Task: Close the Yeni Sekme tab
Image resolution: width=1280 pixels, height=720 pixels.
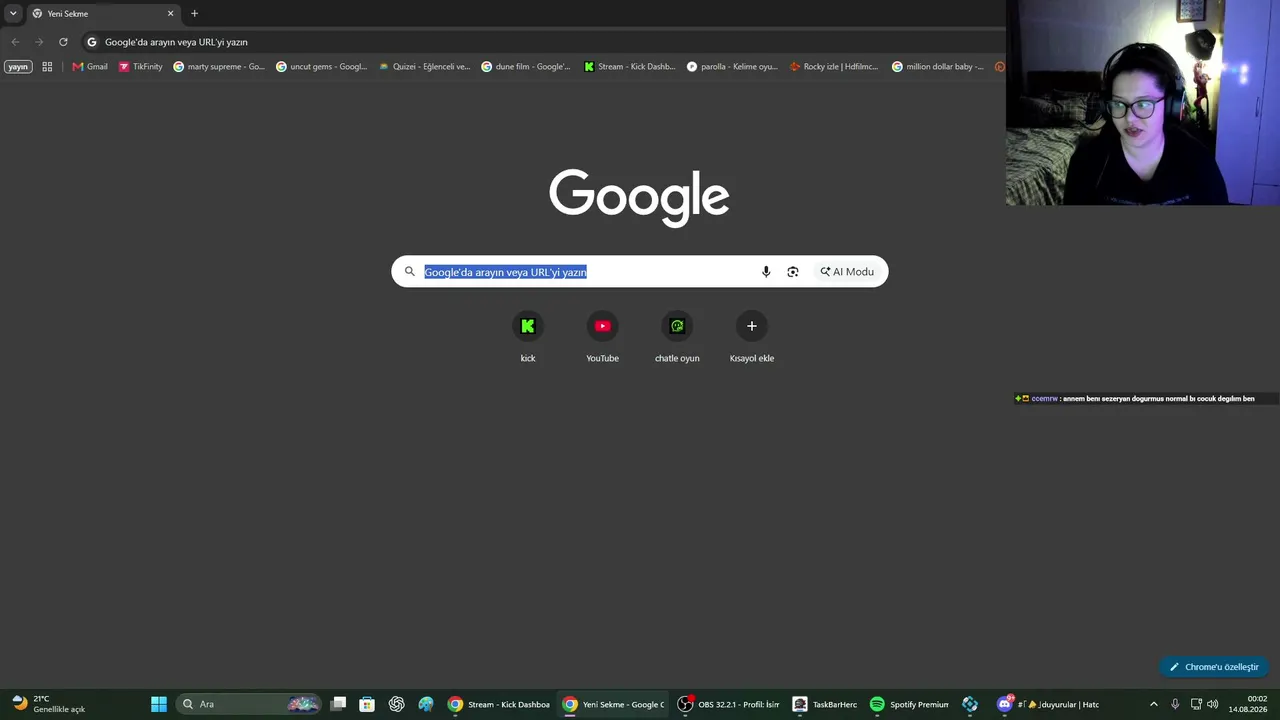Action: pyautogui.click(x=170, y=14)
